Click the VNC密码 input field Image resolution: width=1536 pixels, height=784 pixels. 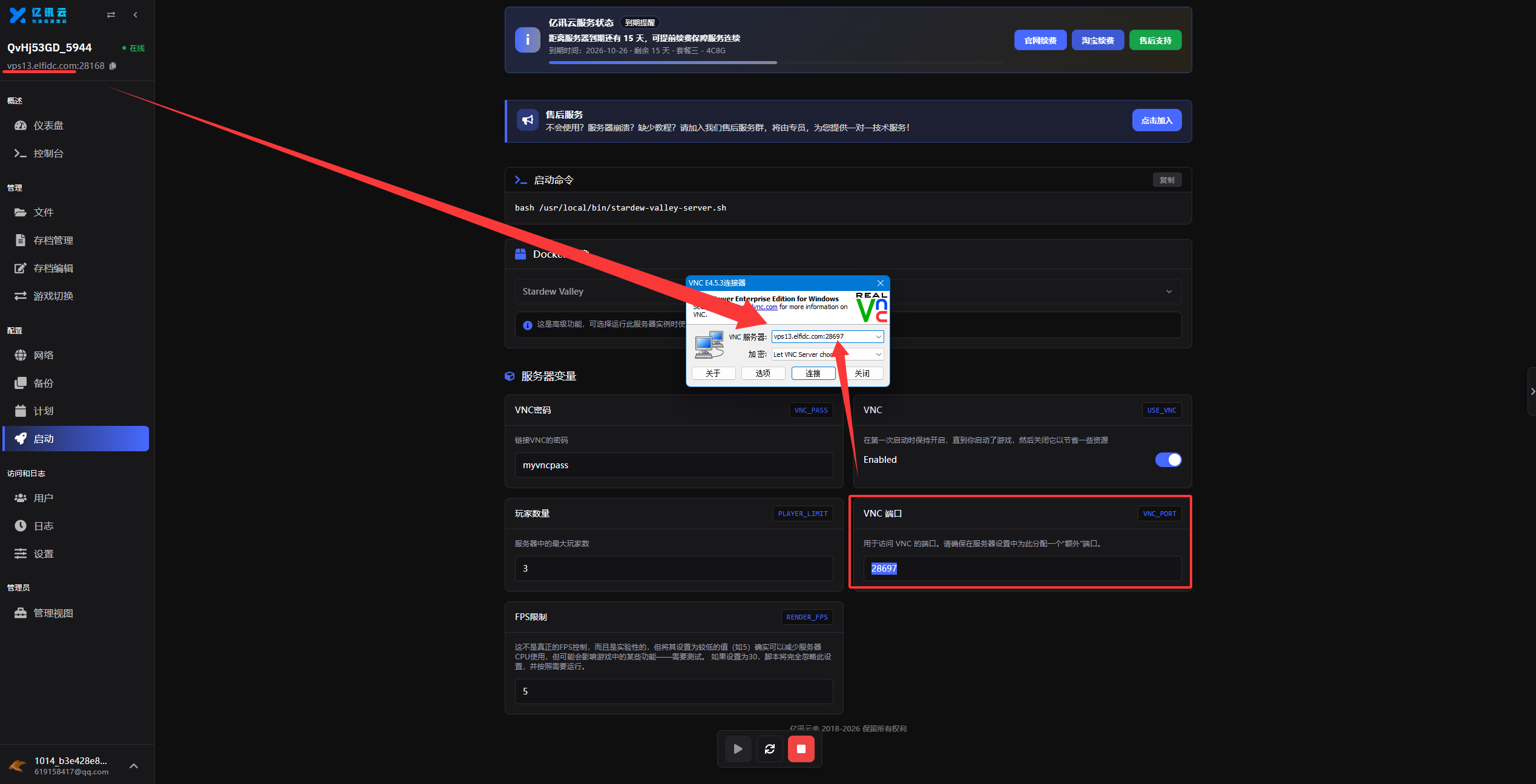[674, 465]
